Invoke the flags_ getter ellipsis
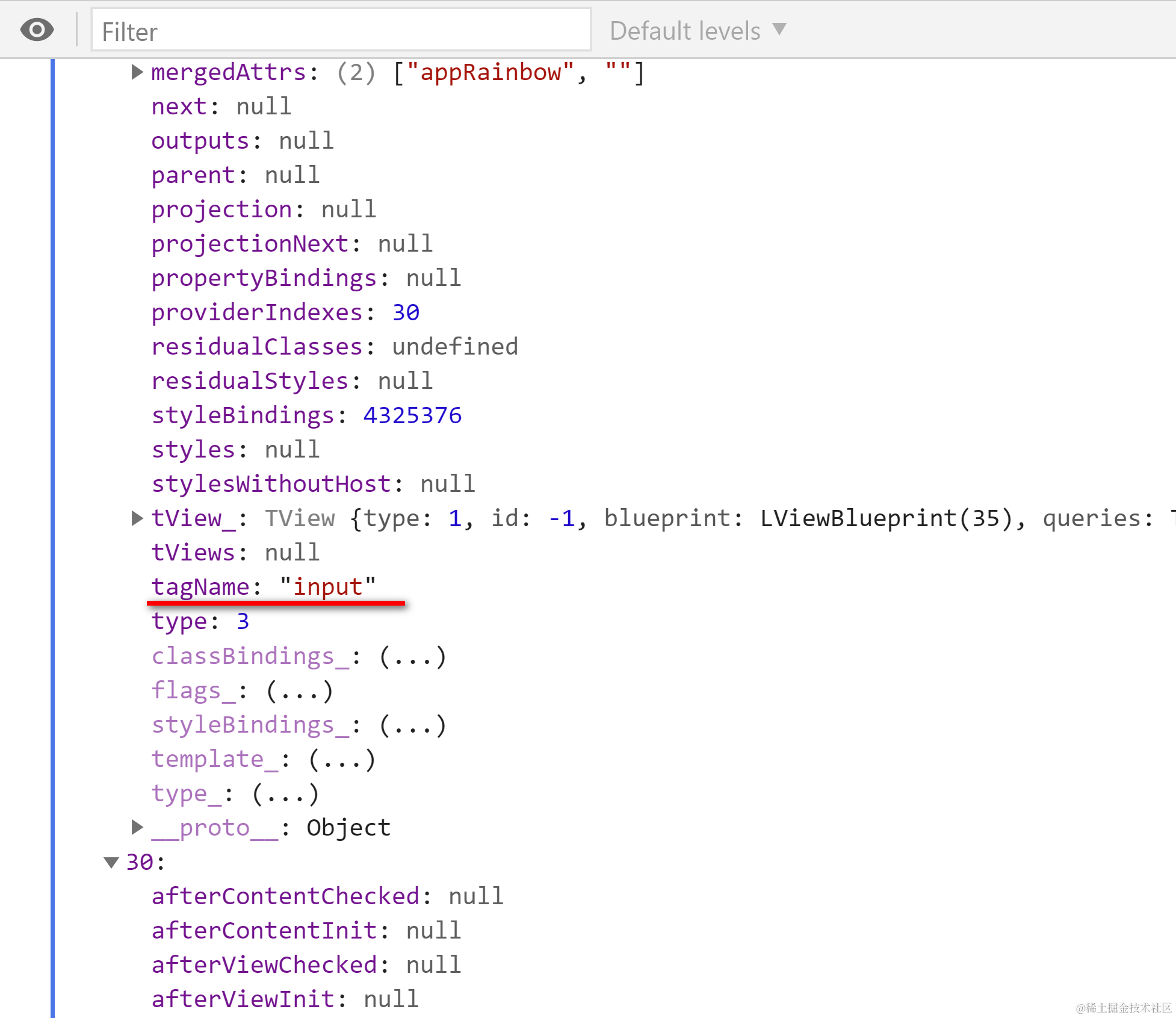This screenshot has width=1176, height=1018. click(300, 691)
